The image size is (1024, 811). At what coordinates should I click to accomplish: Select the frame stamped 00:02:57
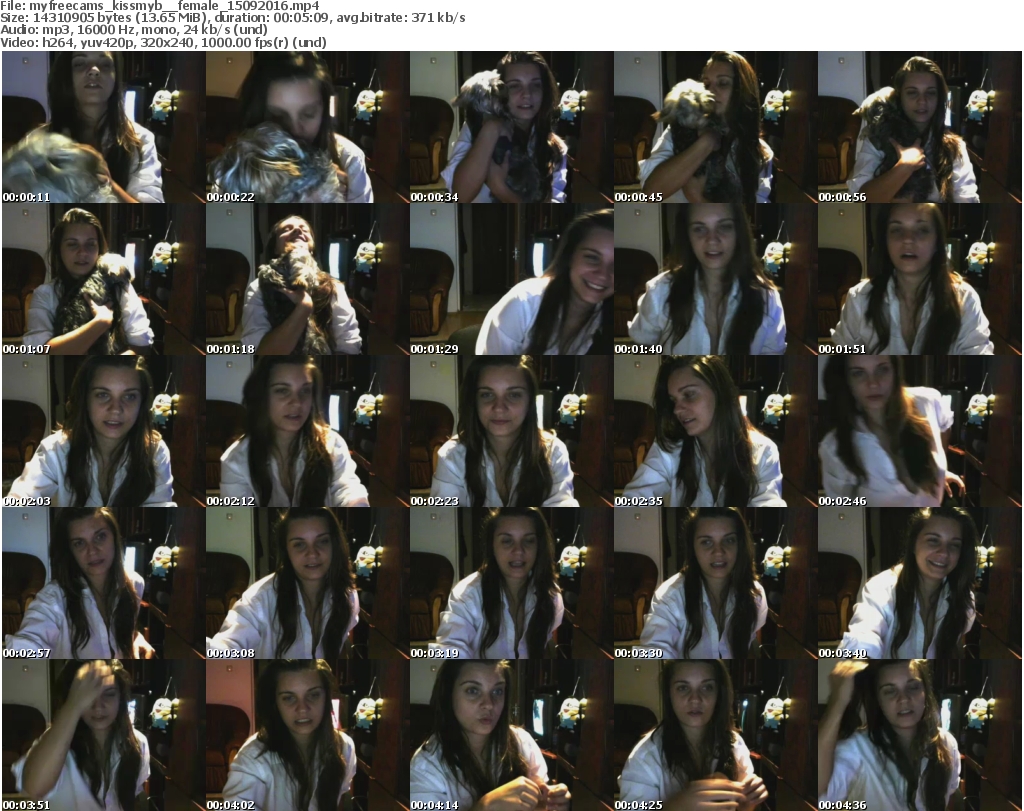[x=103, y=584]
